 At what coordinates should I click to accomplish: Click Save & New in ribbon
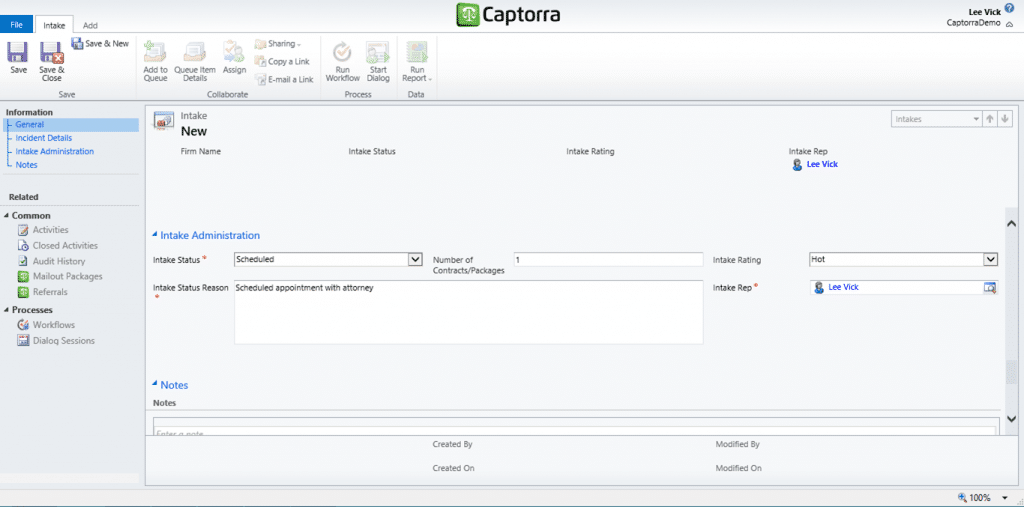click(100, 44)
